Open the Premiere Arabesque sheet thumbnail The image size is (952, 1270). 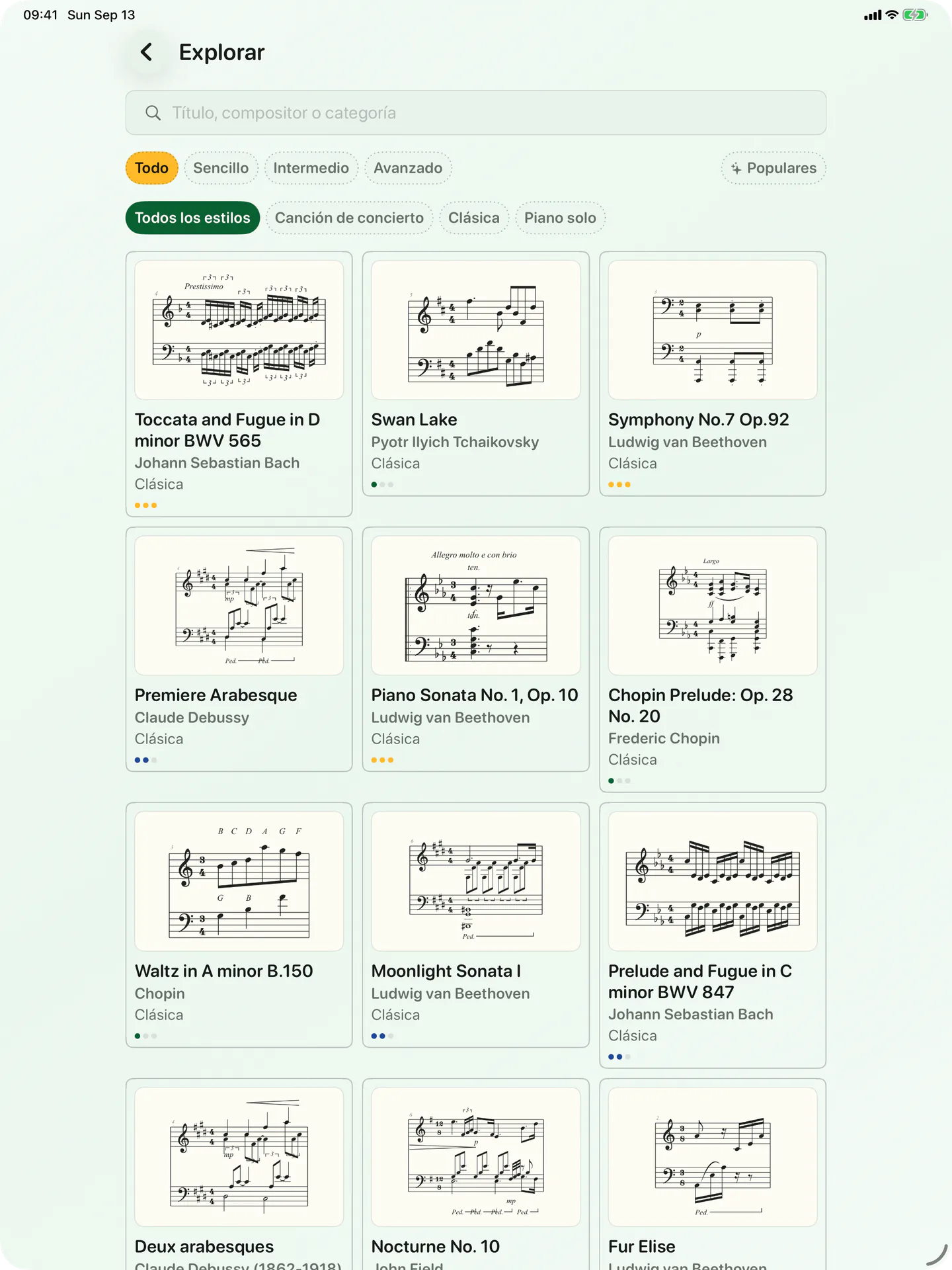coord(239,605)
